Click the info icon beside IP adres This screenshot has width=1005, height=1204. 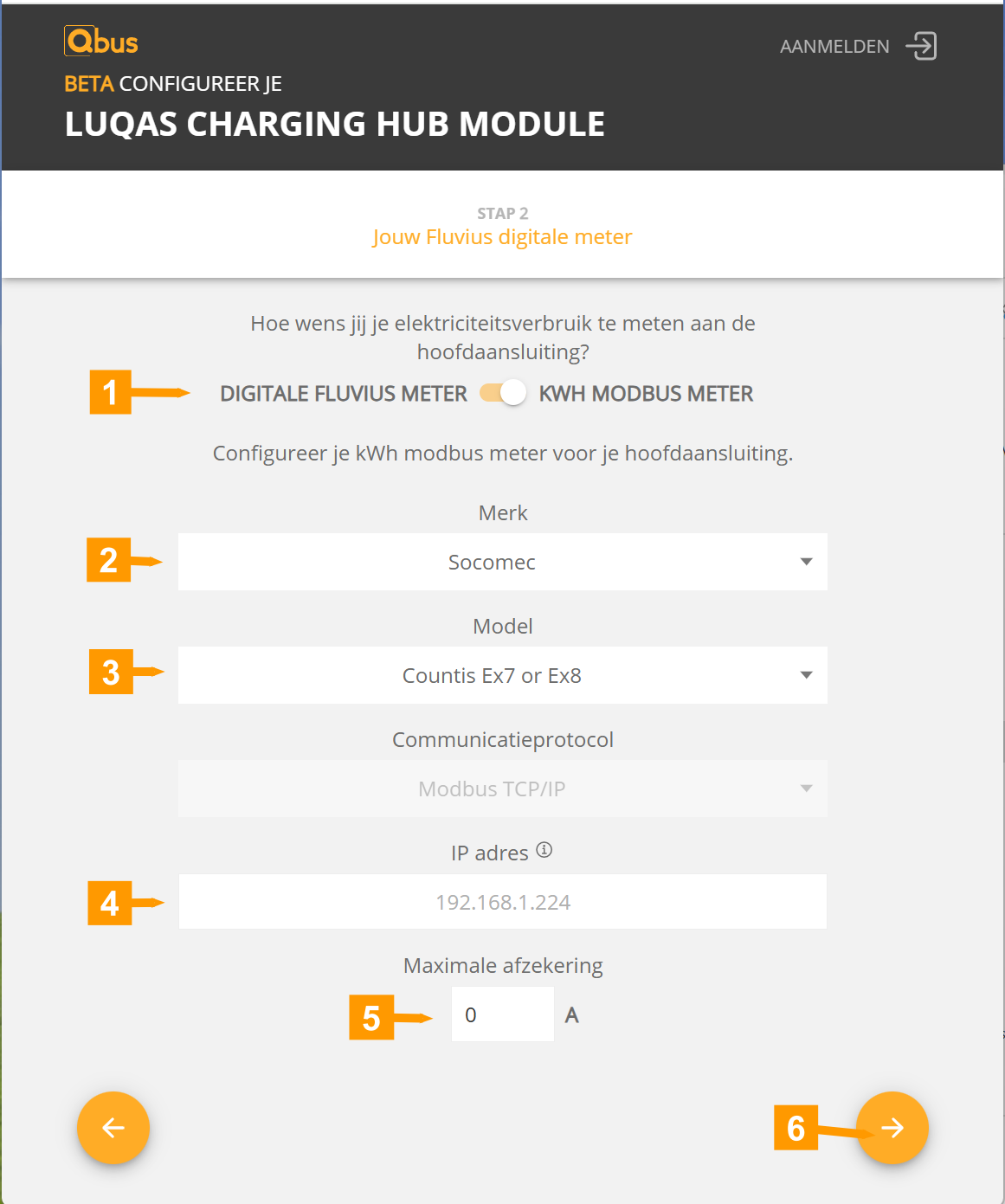[x=544, y=850]
